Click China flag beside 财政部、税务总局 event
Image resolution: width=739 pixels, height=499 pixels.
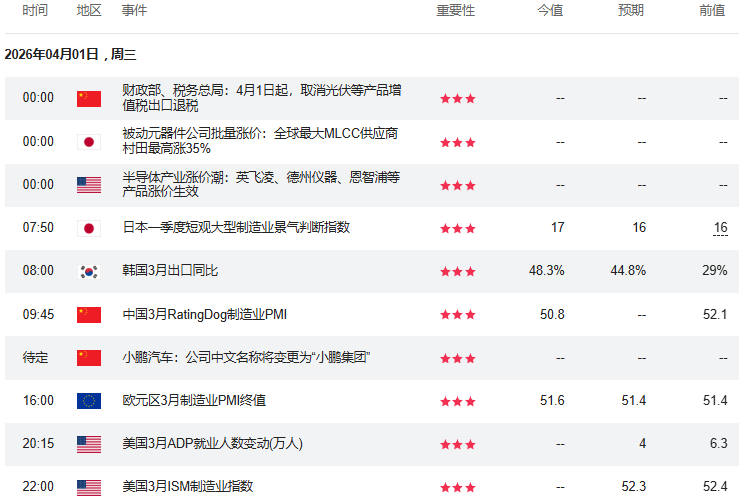coord(89,98)
